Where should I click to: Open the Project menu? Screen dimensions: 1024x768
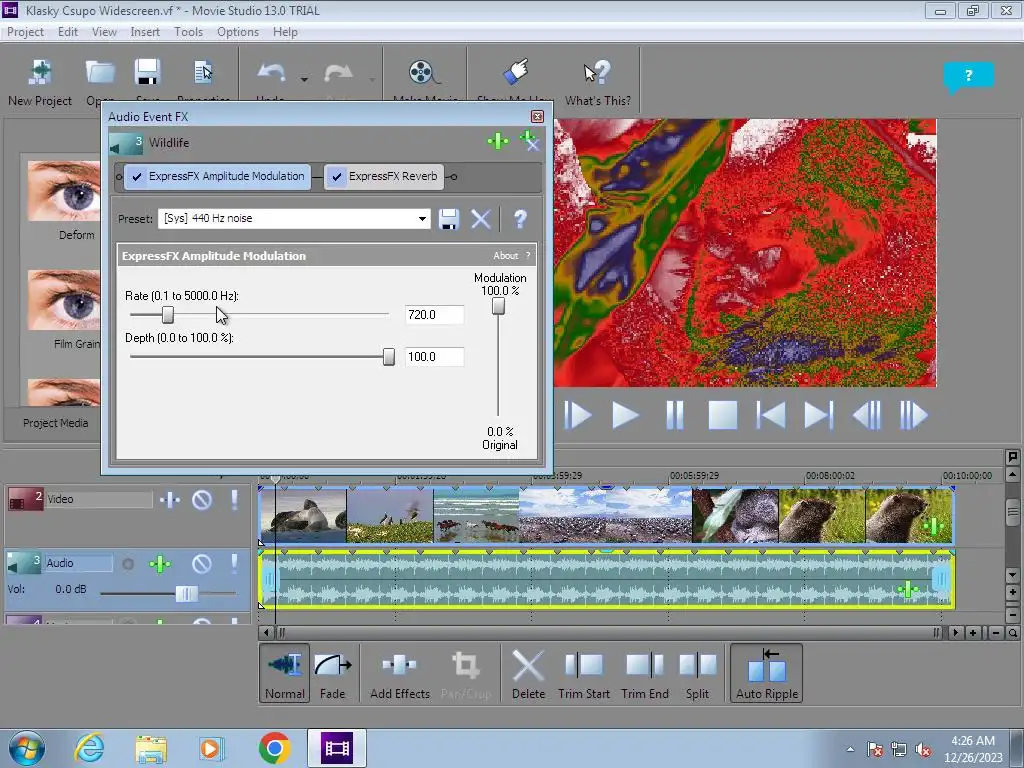(x=25, y=32)
